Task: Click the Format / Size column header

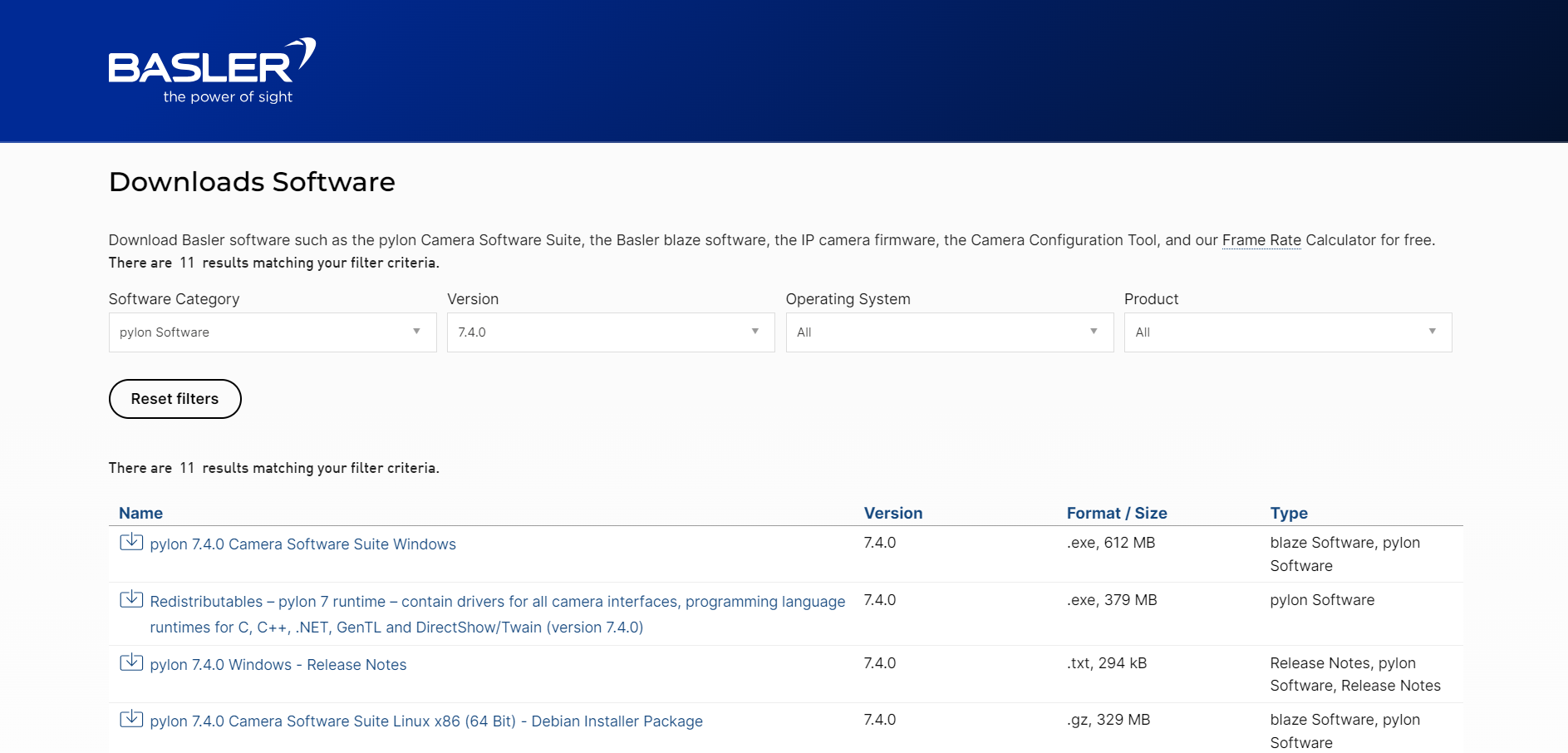Action: tap(1117, 514)
